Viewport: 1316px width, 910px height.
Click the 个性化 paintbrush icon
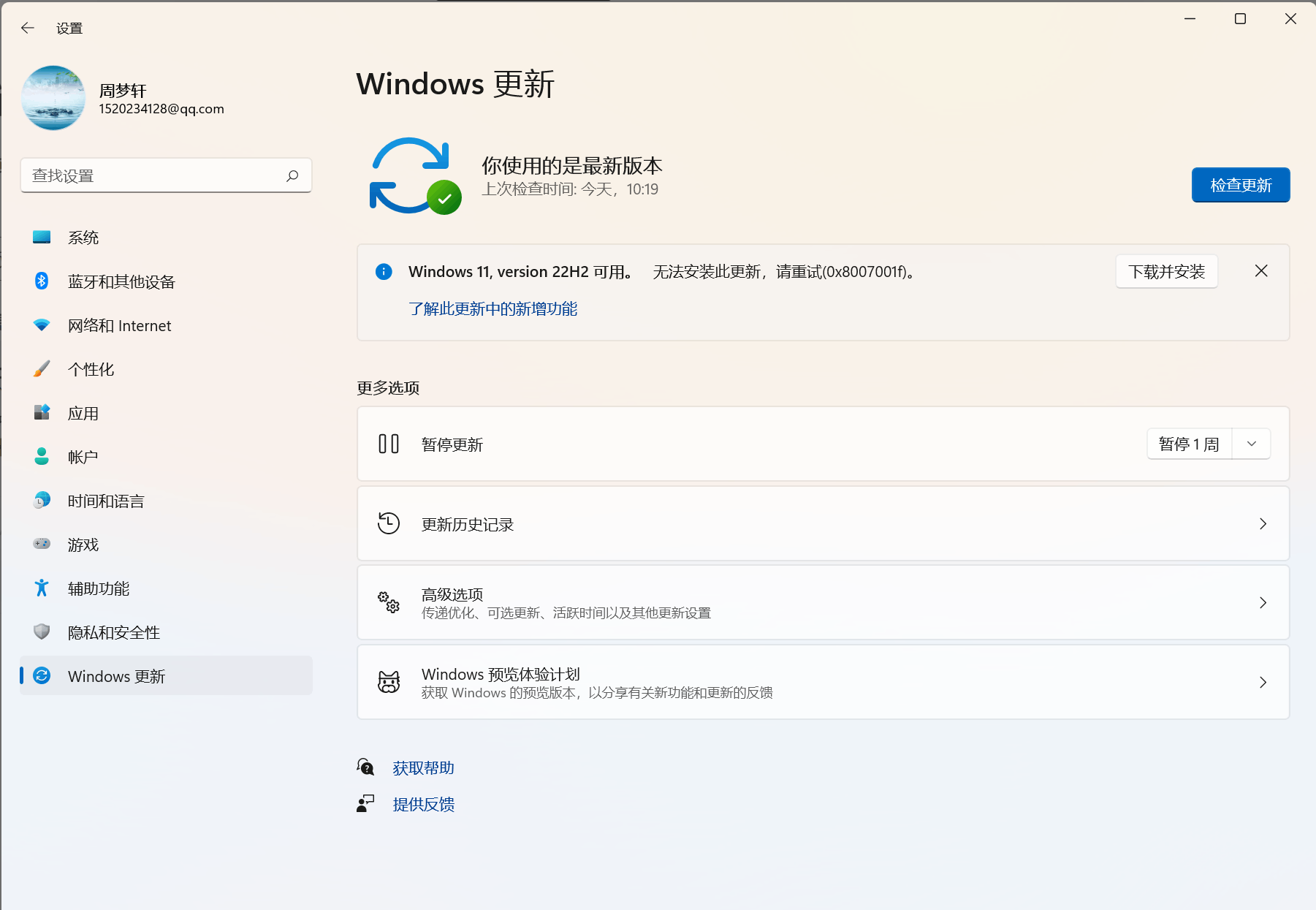(42, 368)
